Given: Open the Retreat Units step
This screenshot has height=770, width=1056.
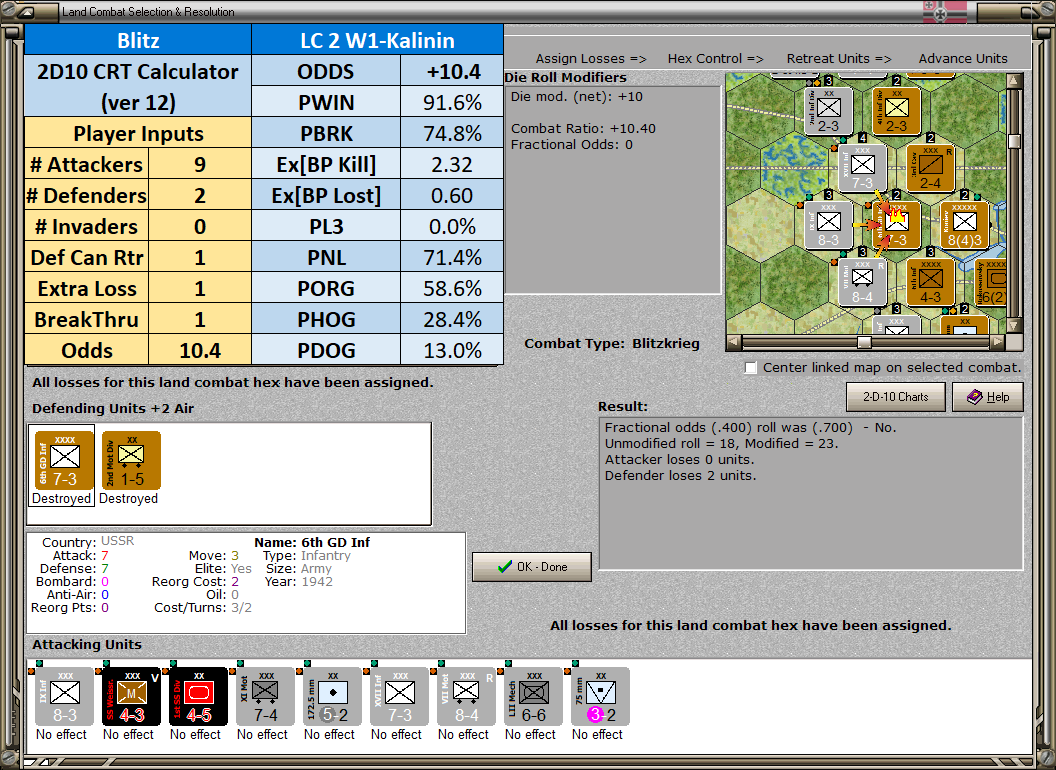Looking at the screenshot, I should [838, 59].
